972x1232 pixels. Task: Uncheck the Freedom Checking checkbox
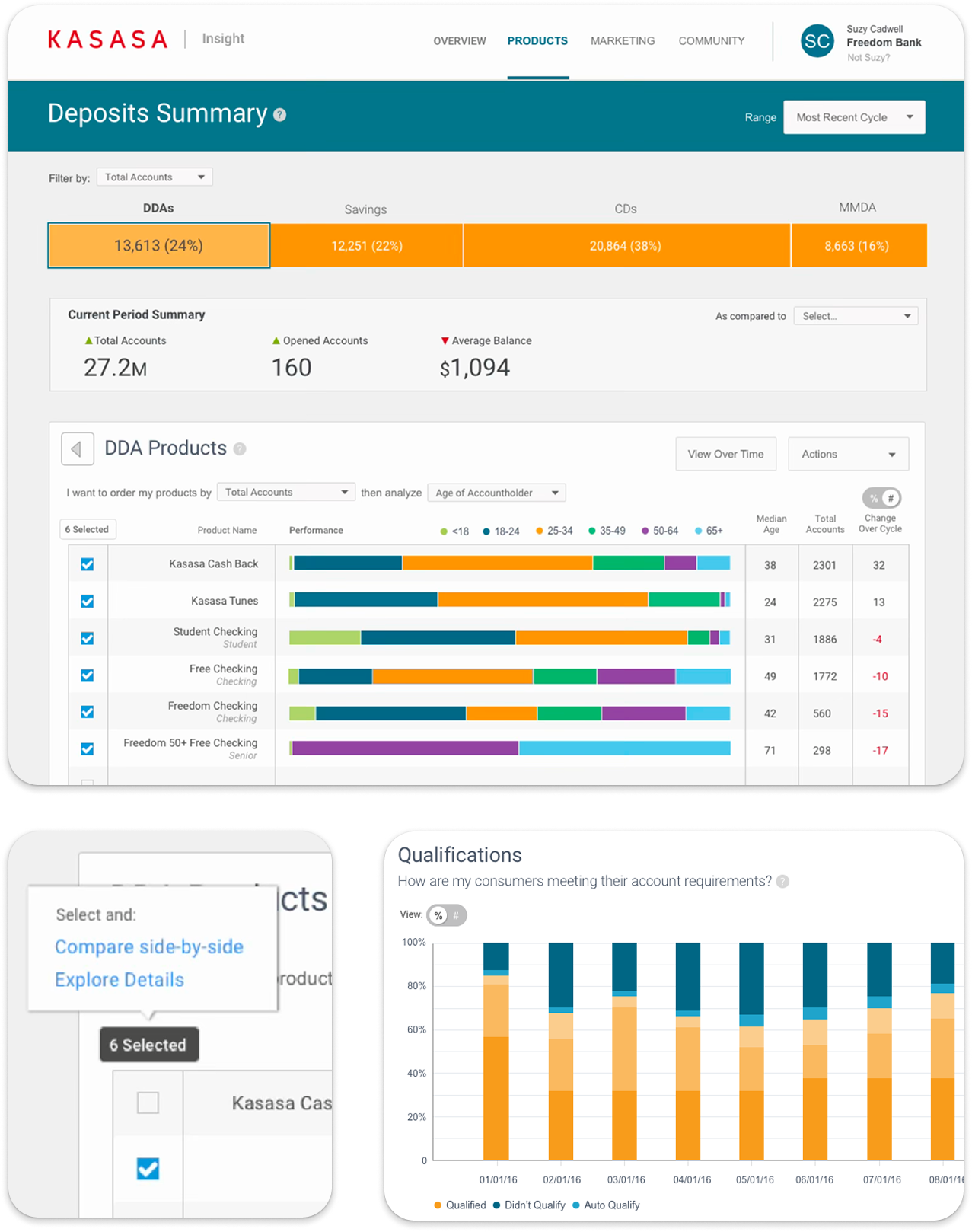(88, 713)
